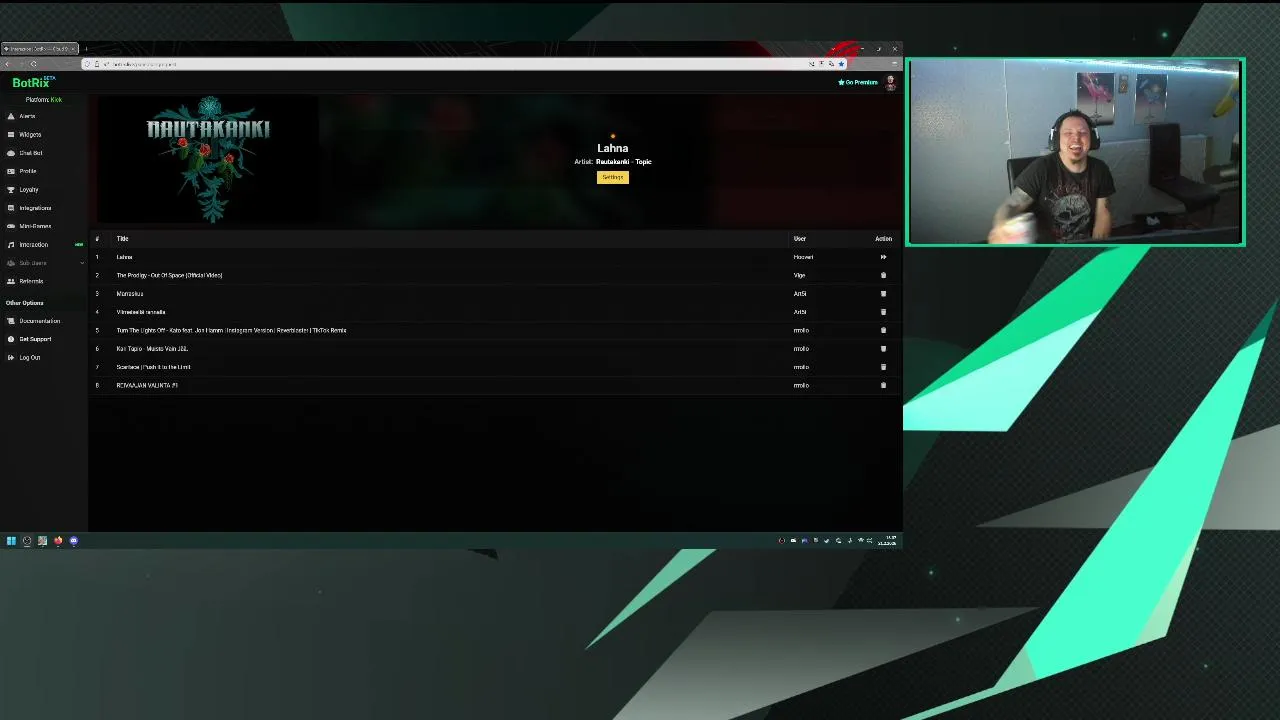Click the REIVAAJAN VALINTA #1 title
Screen dimensions: 1280x720
pos(147,385)
